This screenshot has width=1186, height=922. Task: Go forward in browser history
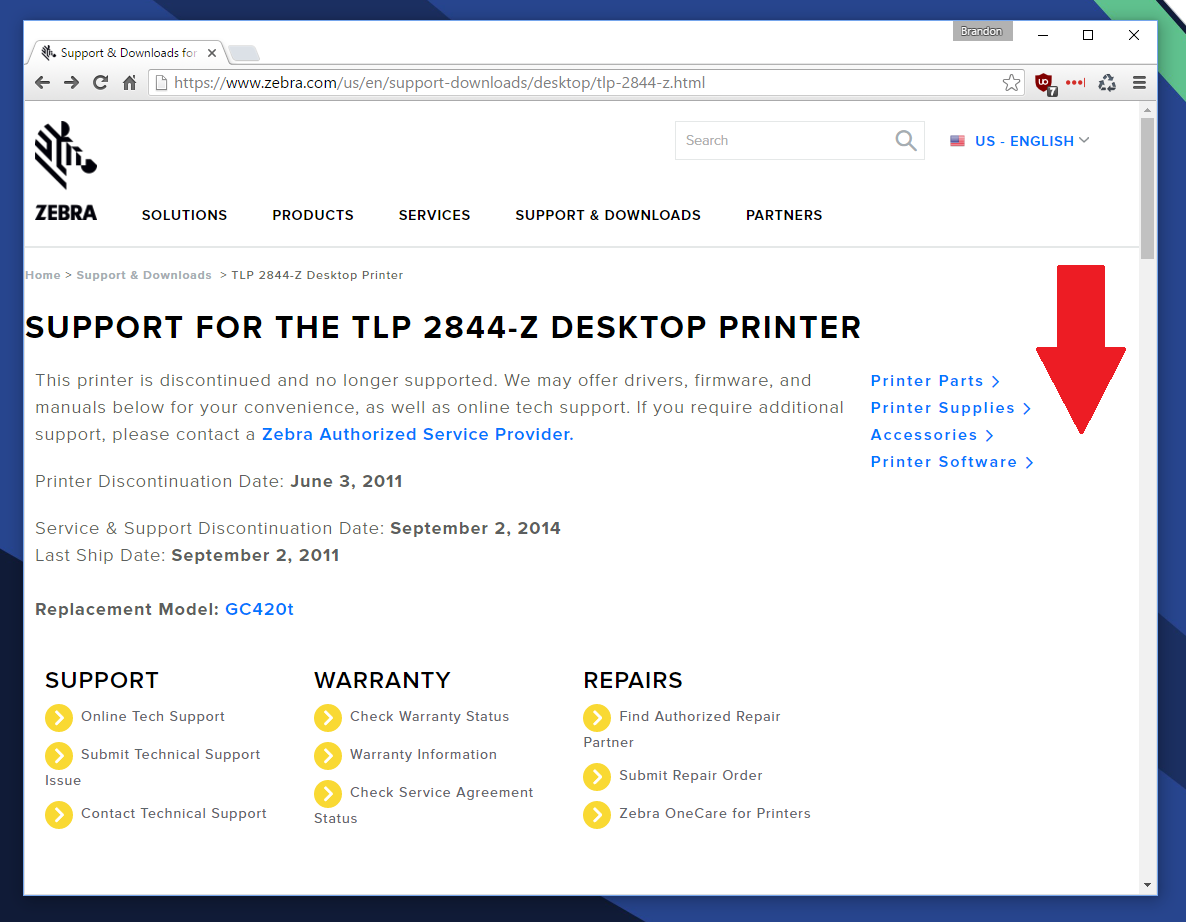71,82
